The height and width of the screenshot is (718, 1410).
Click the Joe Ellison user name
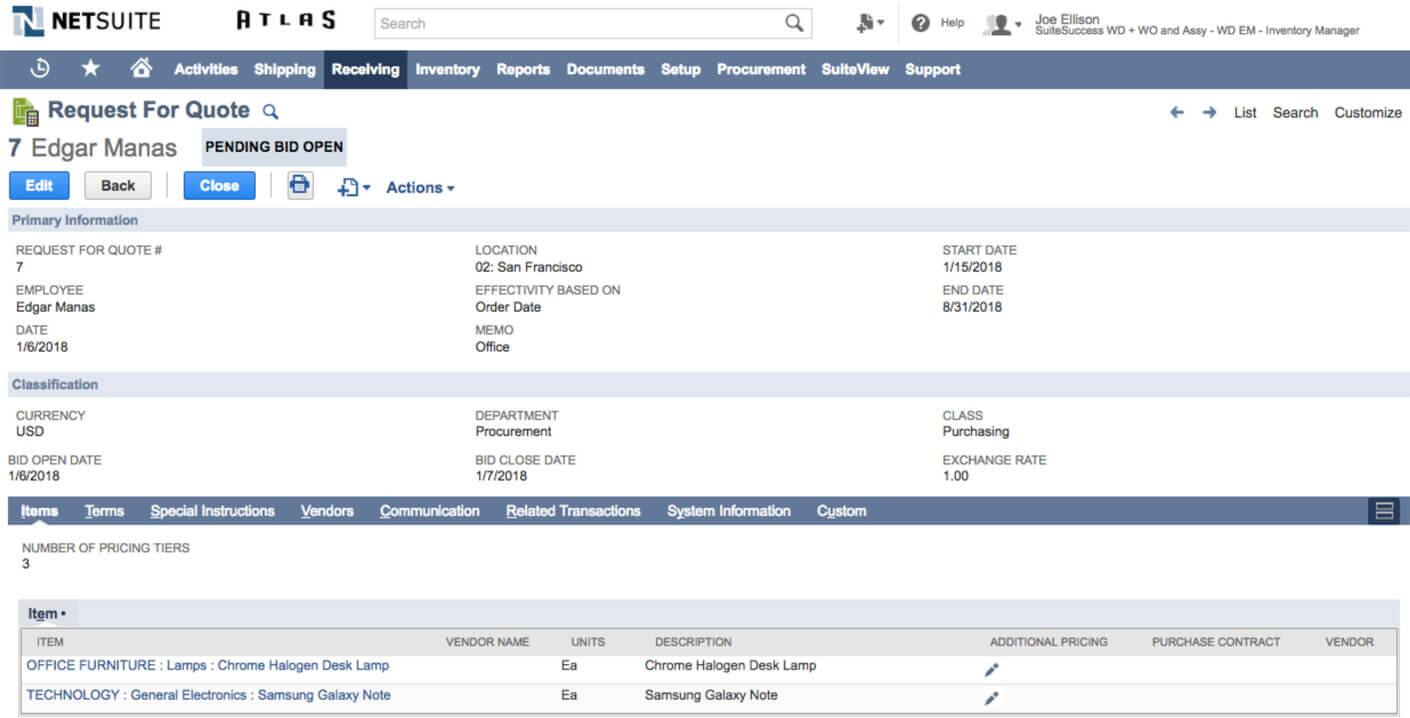[1069, 19]
